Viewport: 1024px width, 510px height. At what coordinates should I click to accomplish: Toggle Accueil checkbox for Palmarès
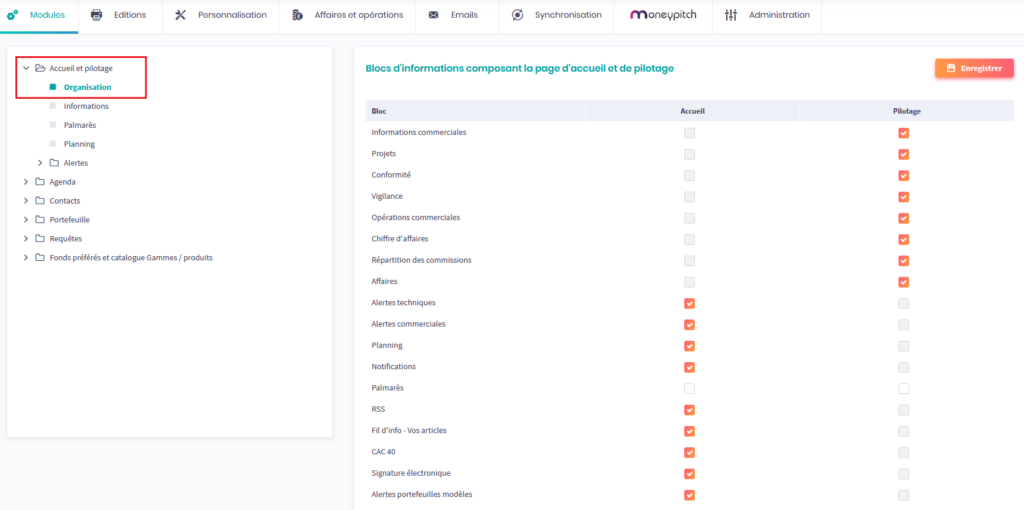[689, 388]
